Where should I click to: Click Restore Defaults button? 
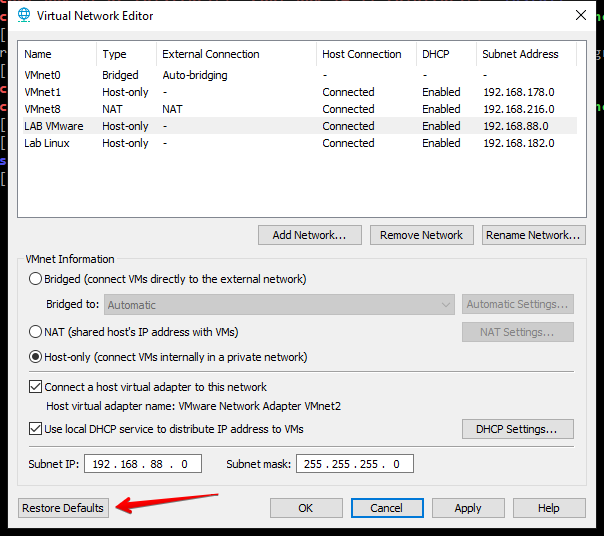63,508
